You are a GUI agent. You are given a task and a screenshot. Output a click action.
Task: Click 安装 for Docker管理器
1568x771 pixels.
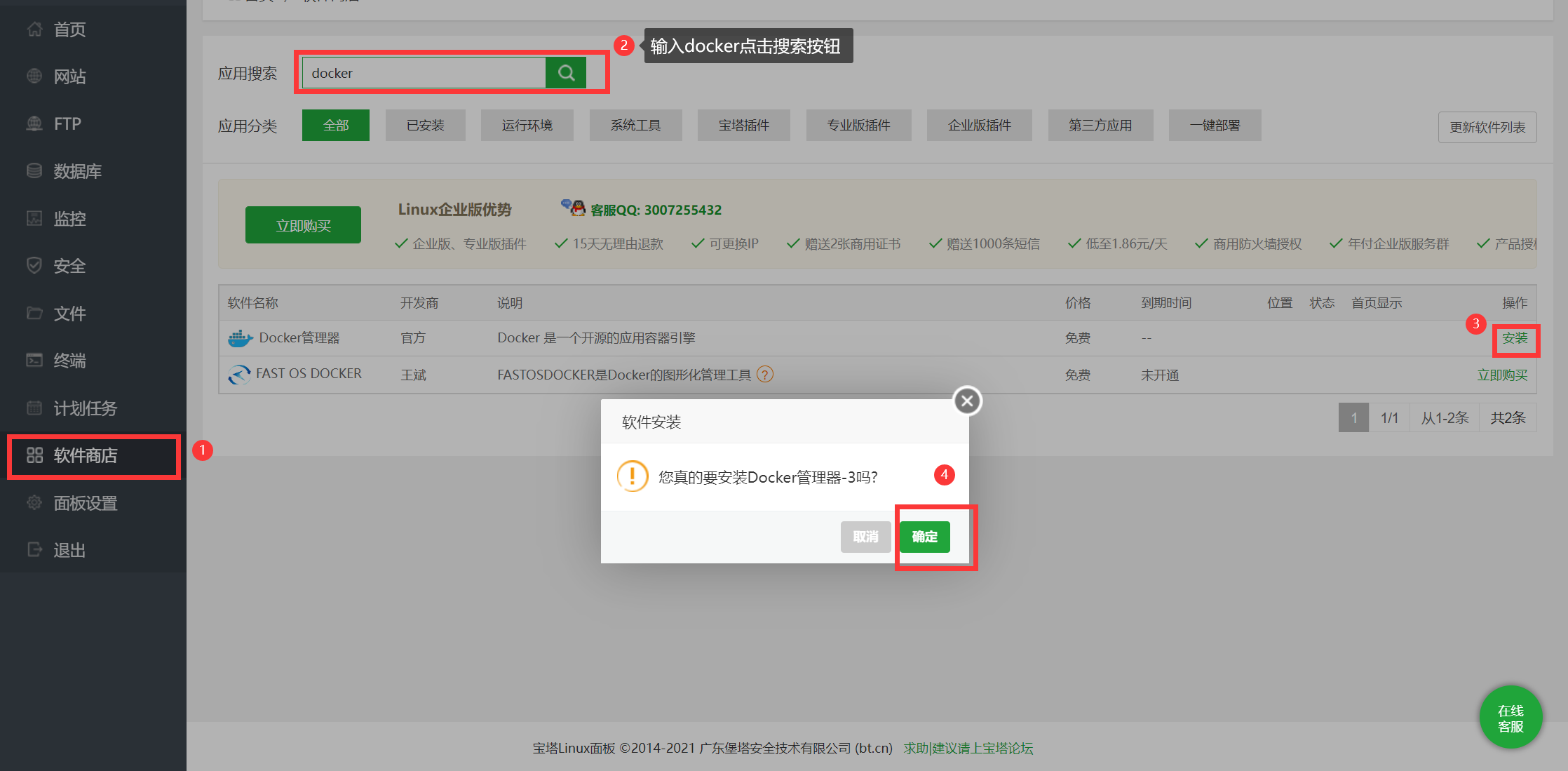[1515, 338]
